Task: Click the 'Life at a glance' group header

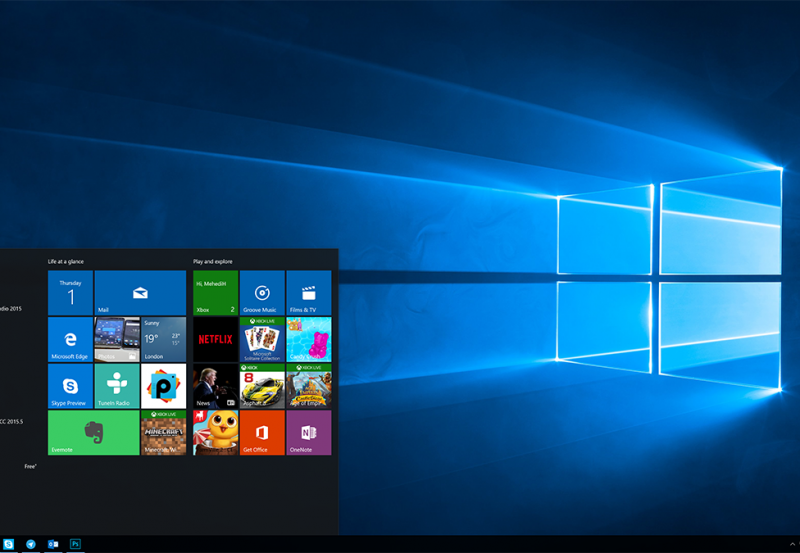Action: pyautogui.click(x=66, y=262)
